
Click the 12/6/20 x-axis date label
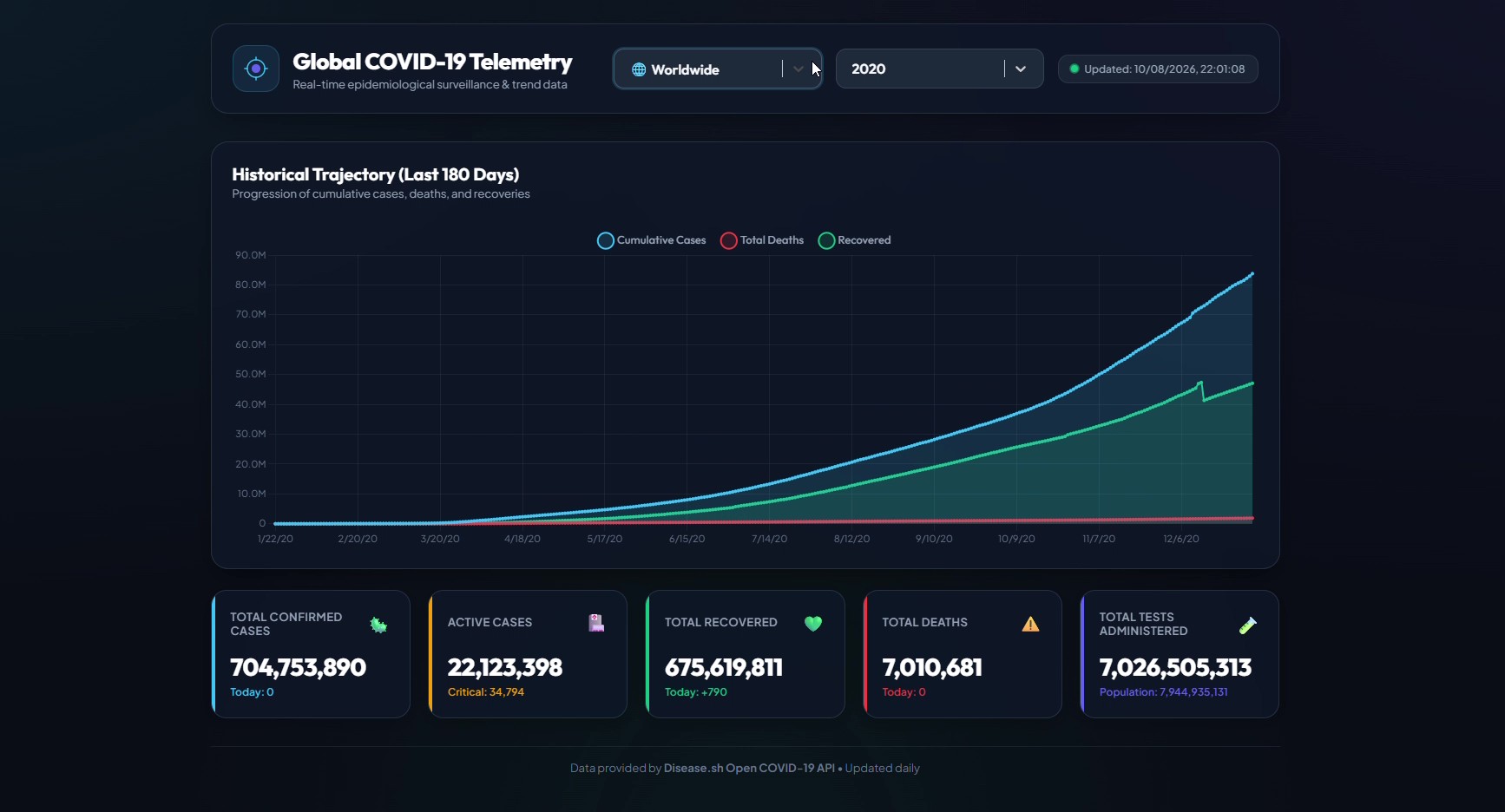coord(1181,539)
